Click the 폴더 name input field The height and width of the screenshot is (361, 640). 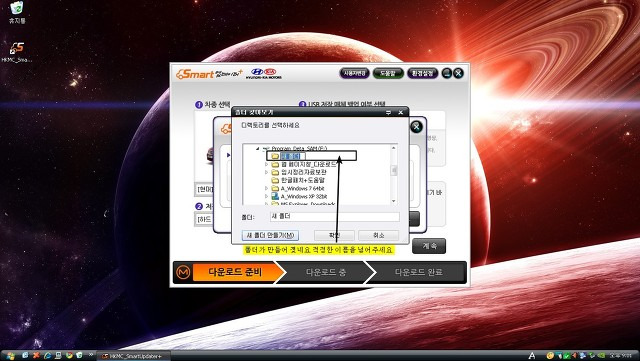point(334,216)
